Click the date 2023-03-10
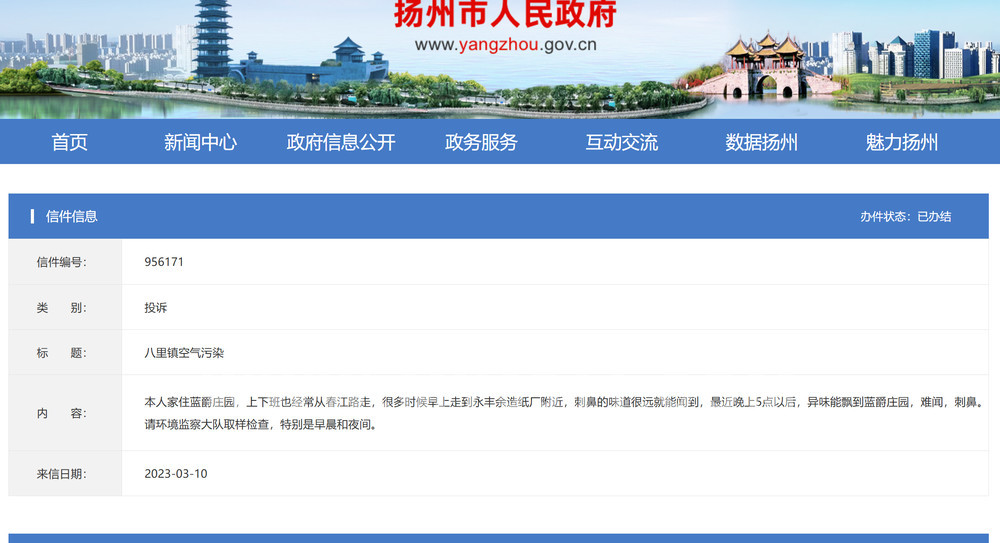 click(x=176, y=473)
